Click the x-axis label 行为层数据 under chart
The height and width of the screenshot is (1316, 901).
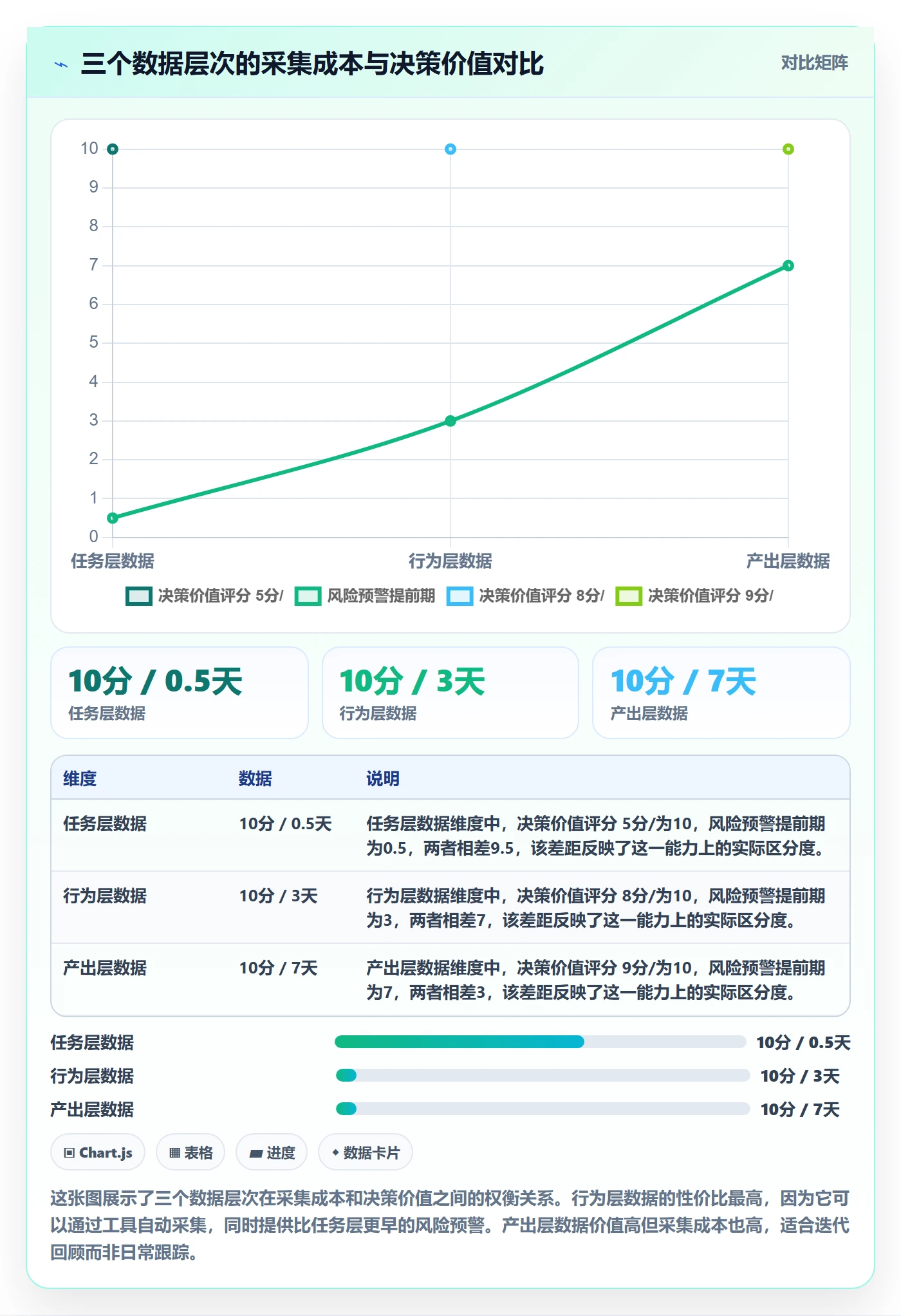(450, 561)
